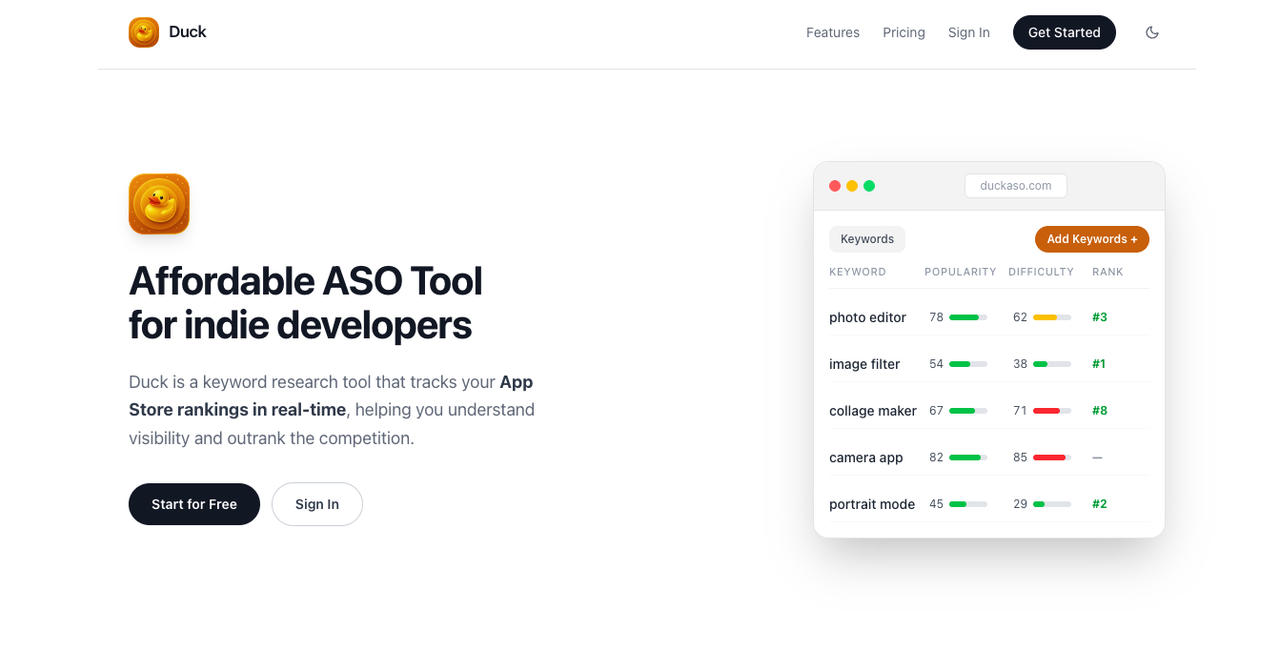Click difficulty value 85
The width and height of the screenshot is (1279, 651).
tap(1020, 457)
